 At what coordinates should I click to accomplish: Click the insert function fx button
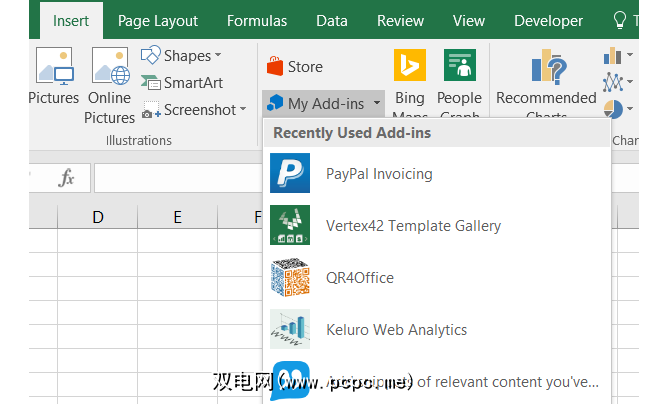[x=67, y=178]
